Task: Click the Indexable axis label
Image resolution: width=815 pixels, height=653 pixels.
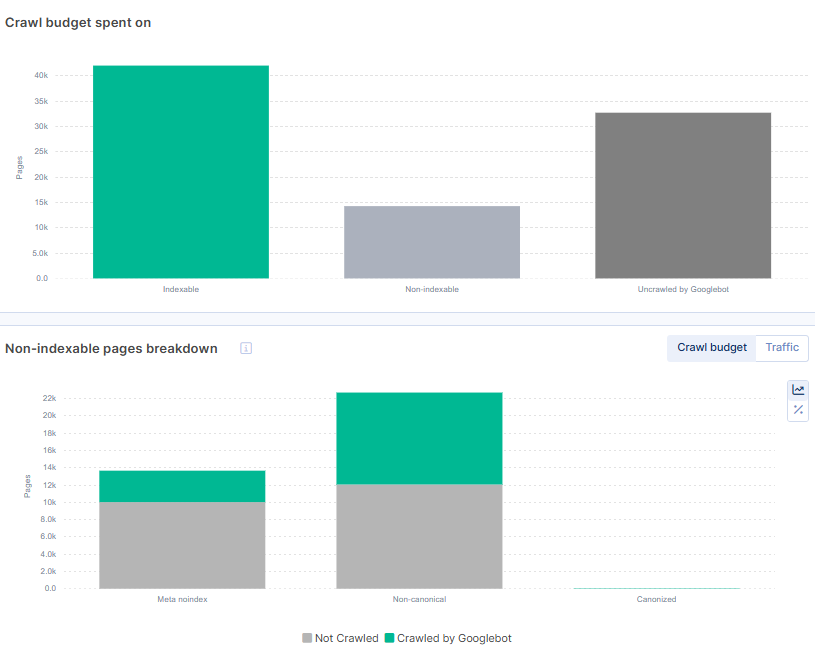Action: coord(181,289)
